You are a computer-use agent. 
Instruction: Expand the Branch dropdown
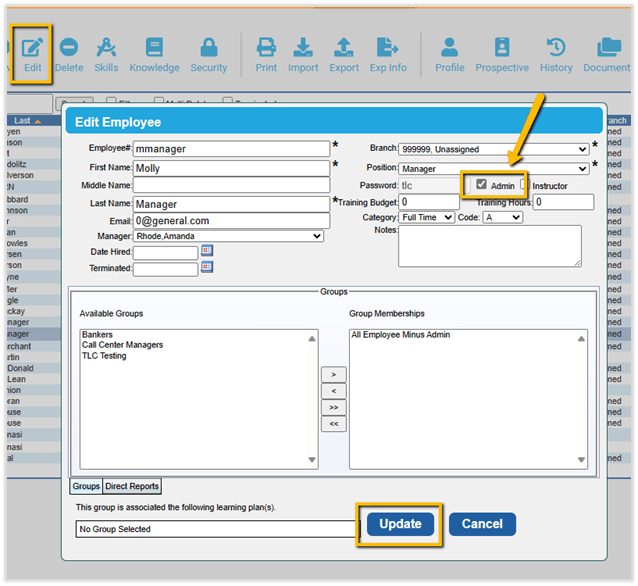tap(494, 149)
